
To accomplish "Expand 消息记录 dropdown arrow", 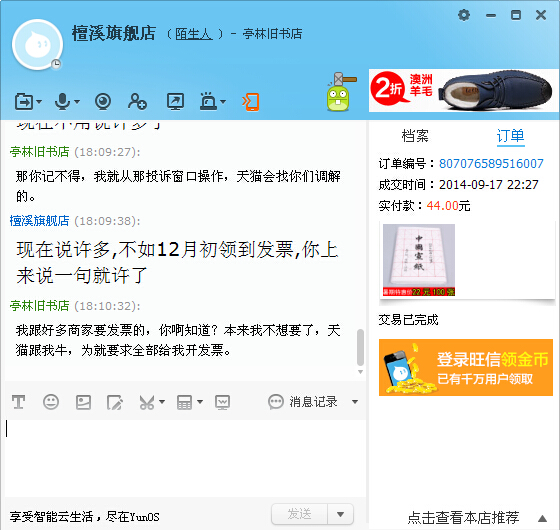I will click(x=355, y=402).
